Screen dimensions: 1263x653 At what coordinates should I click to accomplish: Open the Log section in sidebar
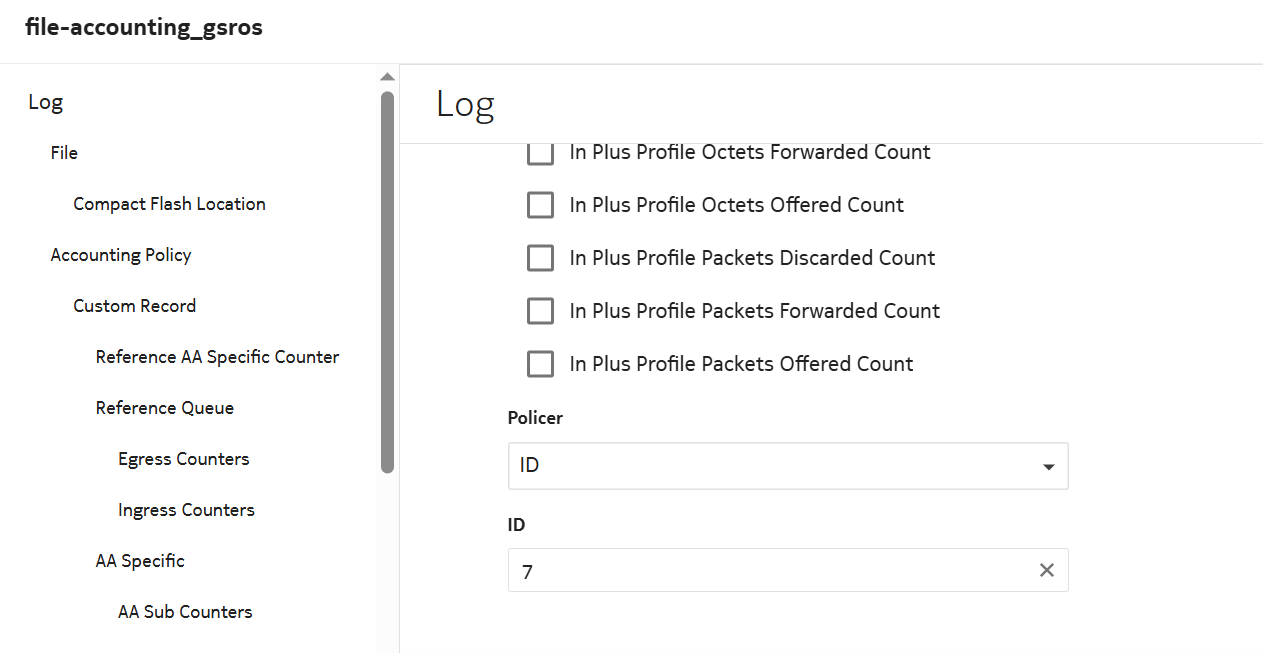[x=46, y=102]
